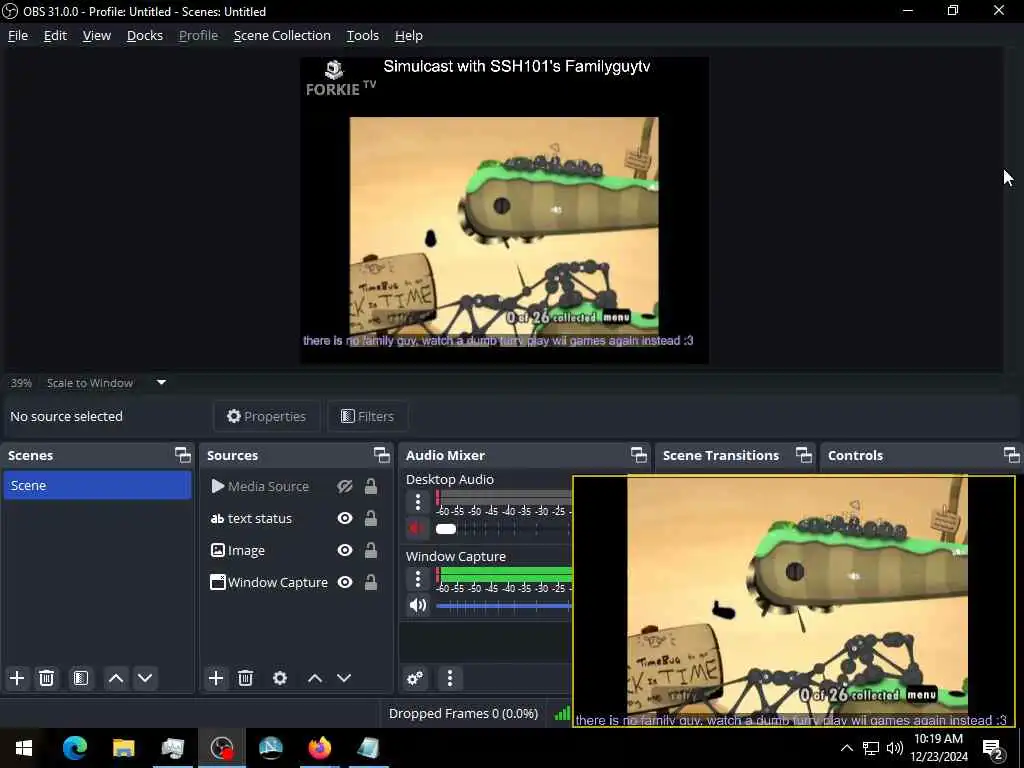
Task: Click the main OBS preview canvas
Action: coord(504,210)
